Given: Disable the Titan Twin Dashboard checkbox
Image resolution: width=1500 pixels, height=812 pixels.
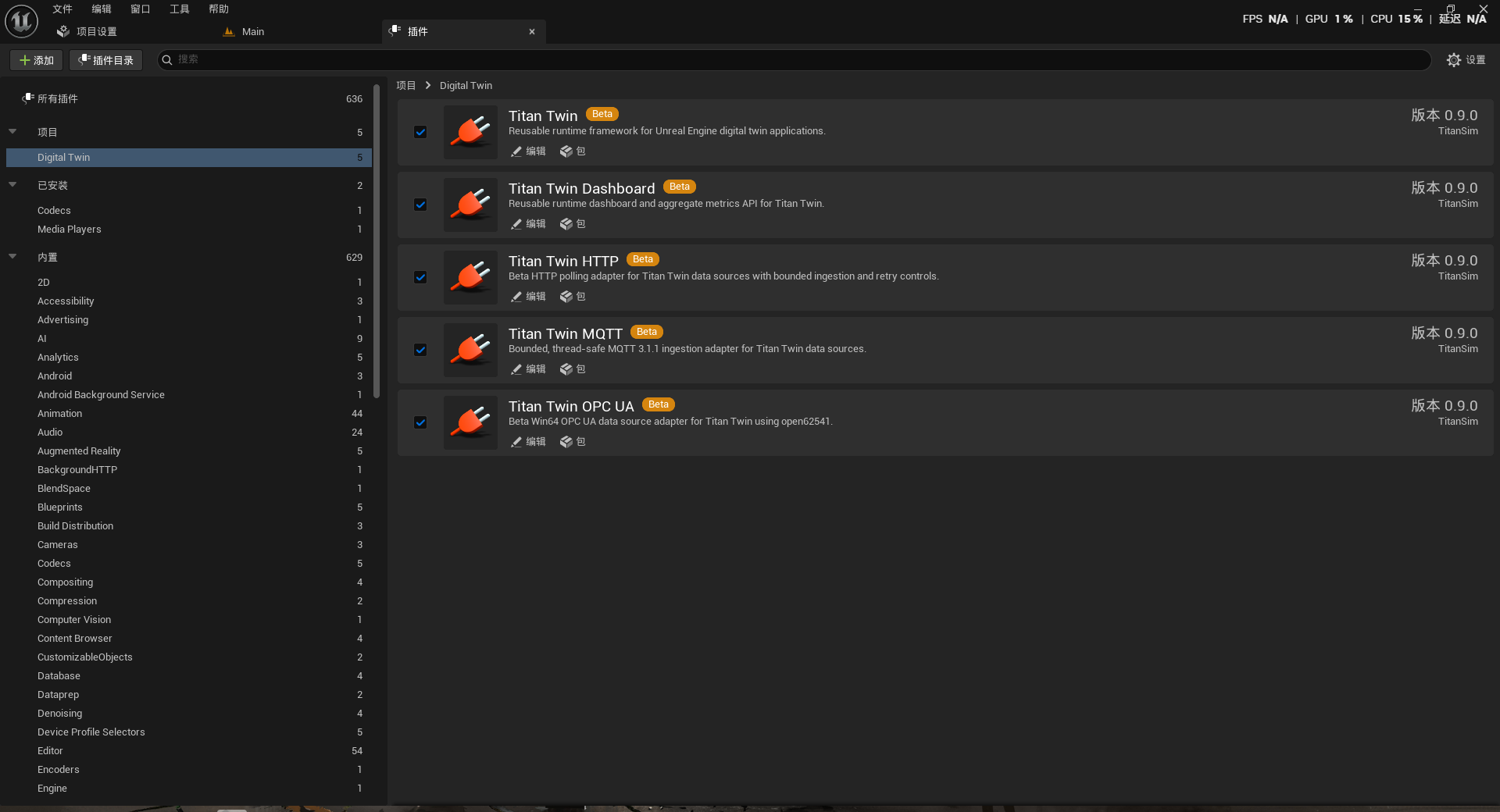Looking at the screenshot, I should pos(420,205).
